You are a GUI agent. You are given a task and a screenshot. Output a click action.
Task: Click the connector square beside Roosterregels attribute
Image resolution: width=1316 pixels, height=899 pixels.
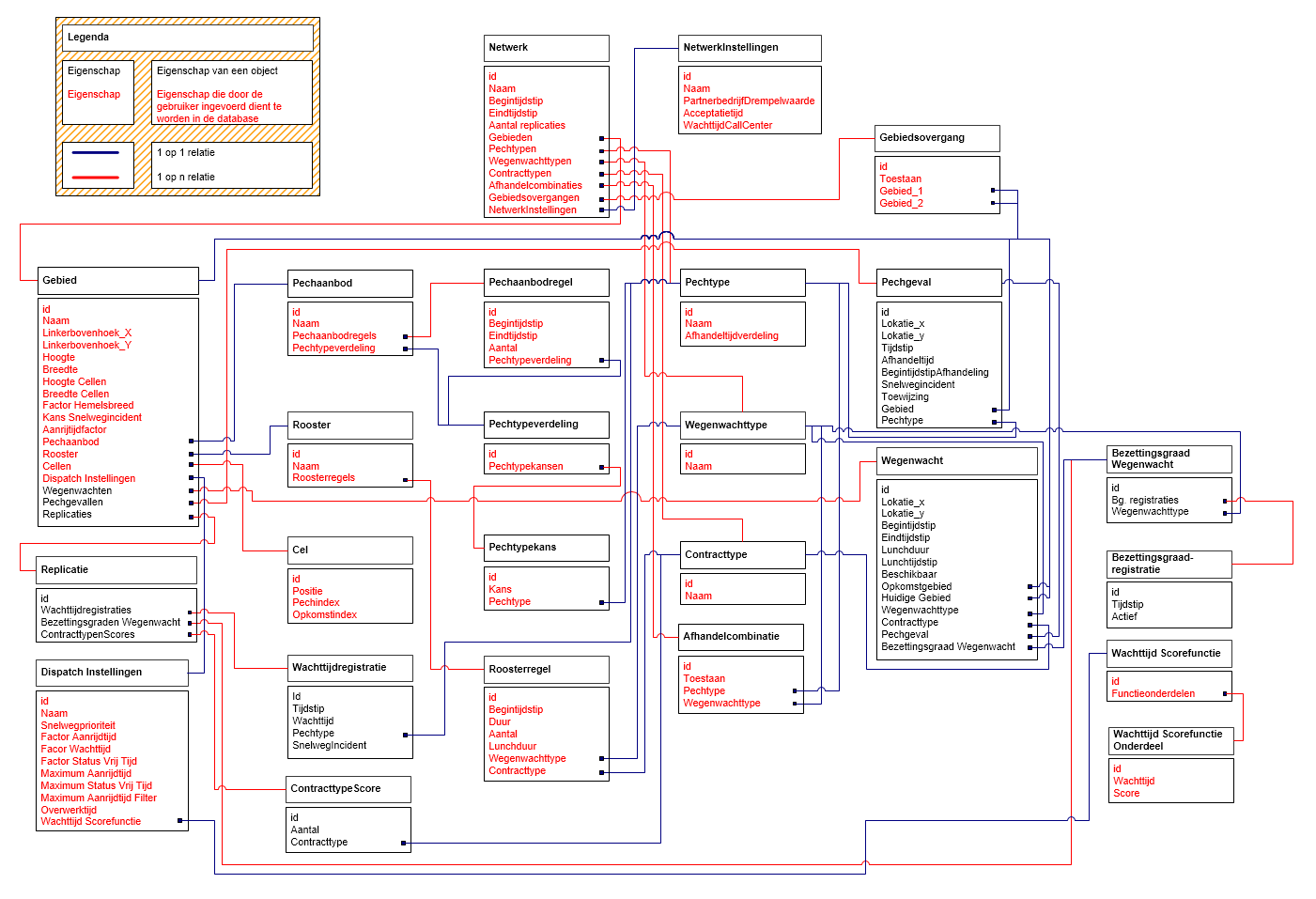click(x=406, y=480)
